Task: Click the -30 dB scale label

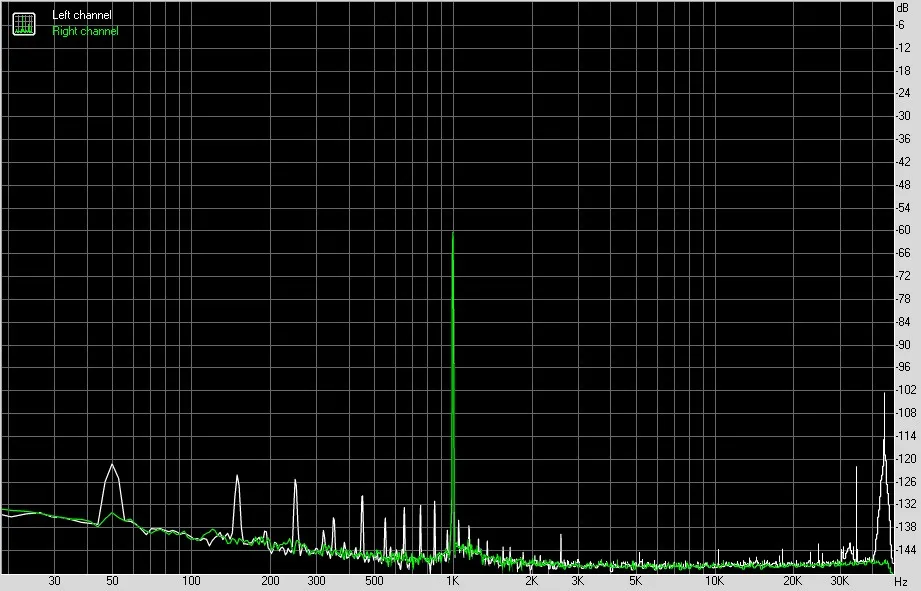Action: click(903, 116)
